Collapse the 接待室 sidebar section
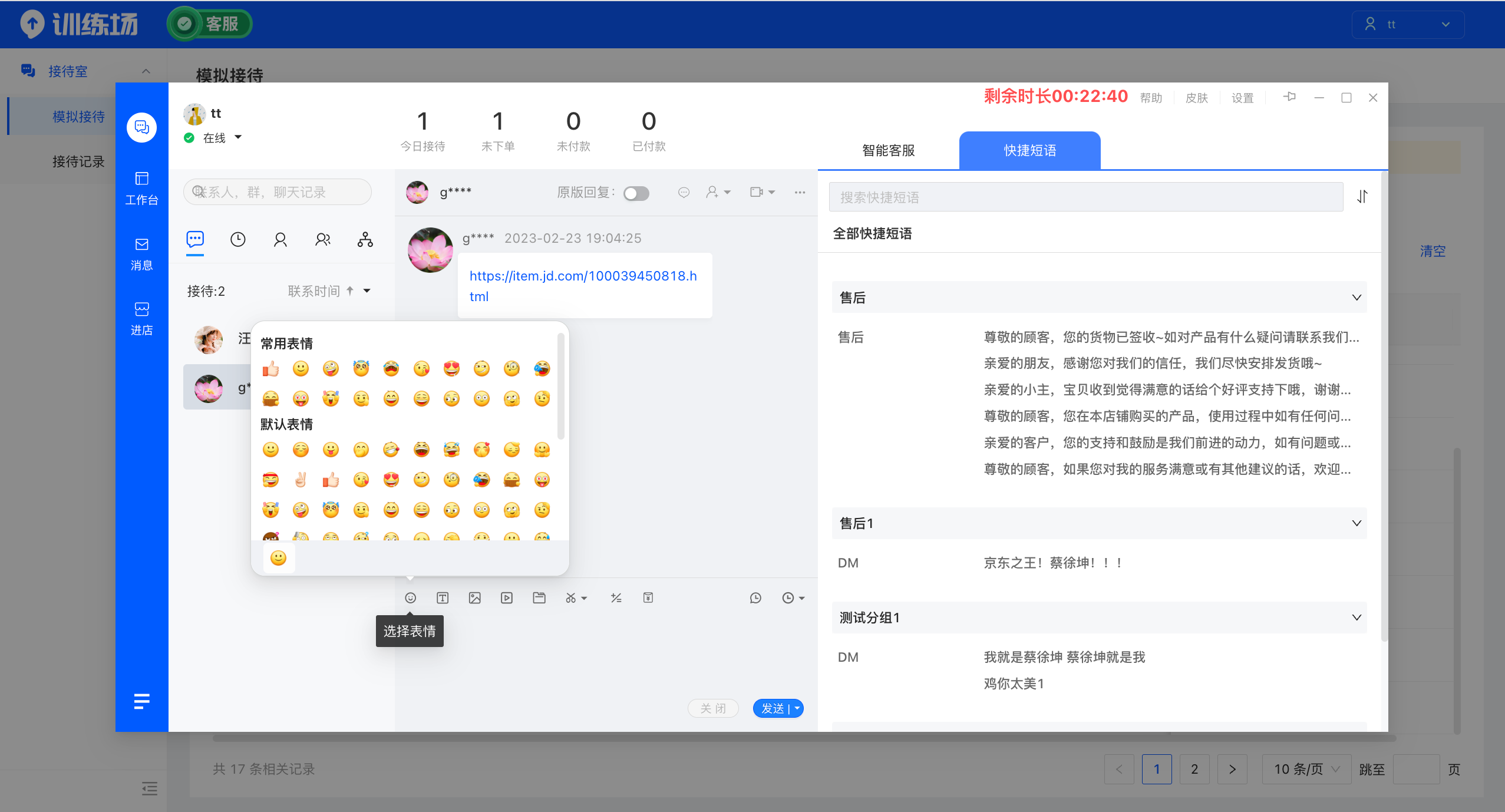Image resolution: width=1505 pixels, height=812 pixels. tap(146, 71)
